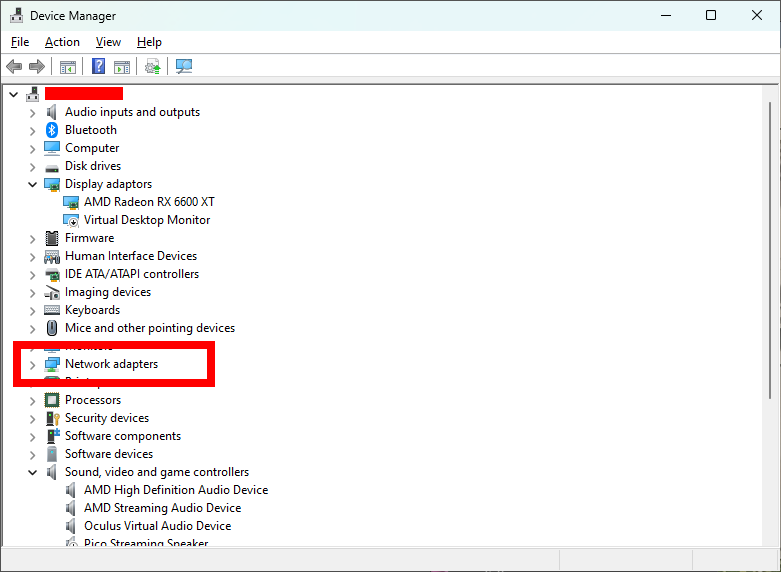Image resolution: width=781 pixels, height=572 pixels.
Task: Expand the Network adapters category
Action: tap(32, 365)
